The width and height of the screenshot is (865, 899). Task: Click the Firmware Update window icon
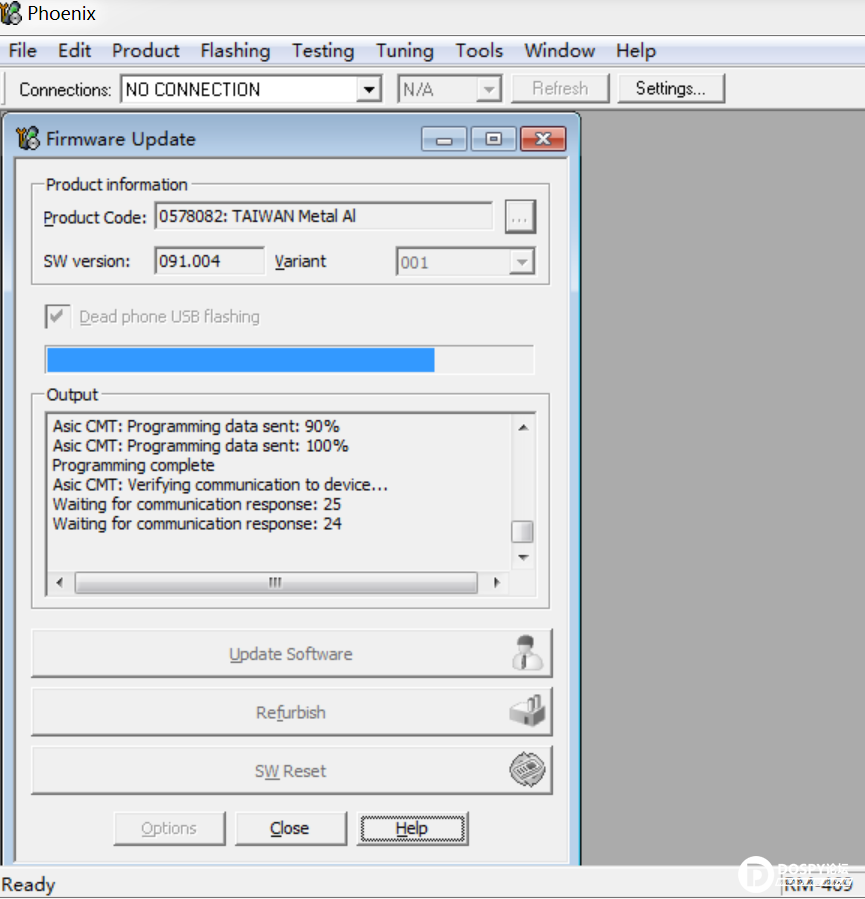(28, 139)
